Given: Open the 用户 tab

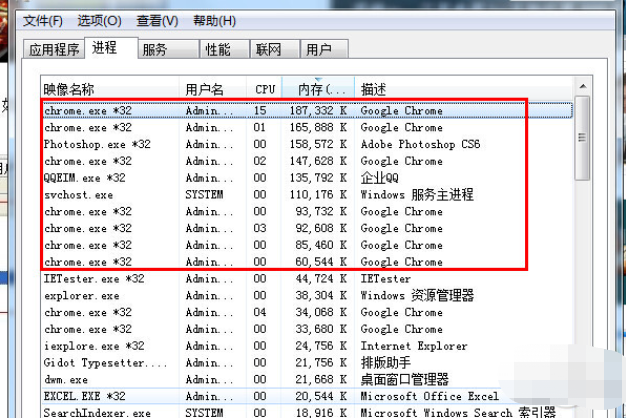Looking at the screenshot, I should pos(324,50).
